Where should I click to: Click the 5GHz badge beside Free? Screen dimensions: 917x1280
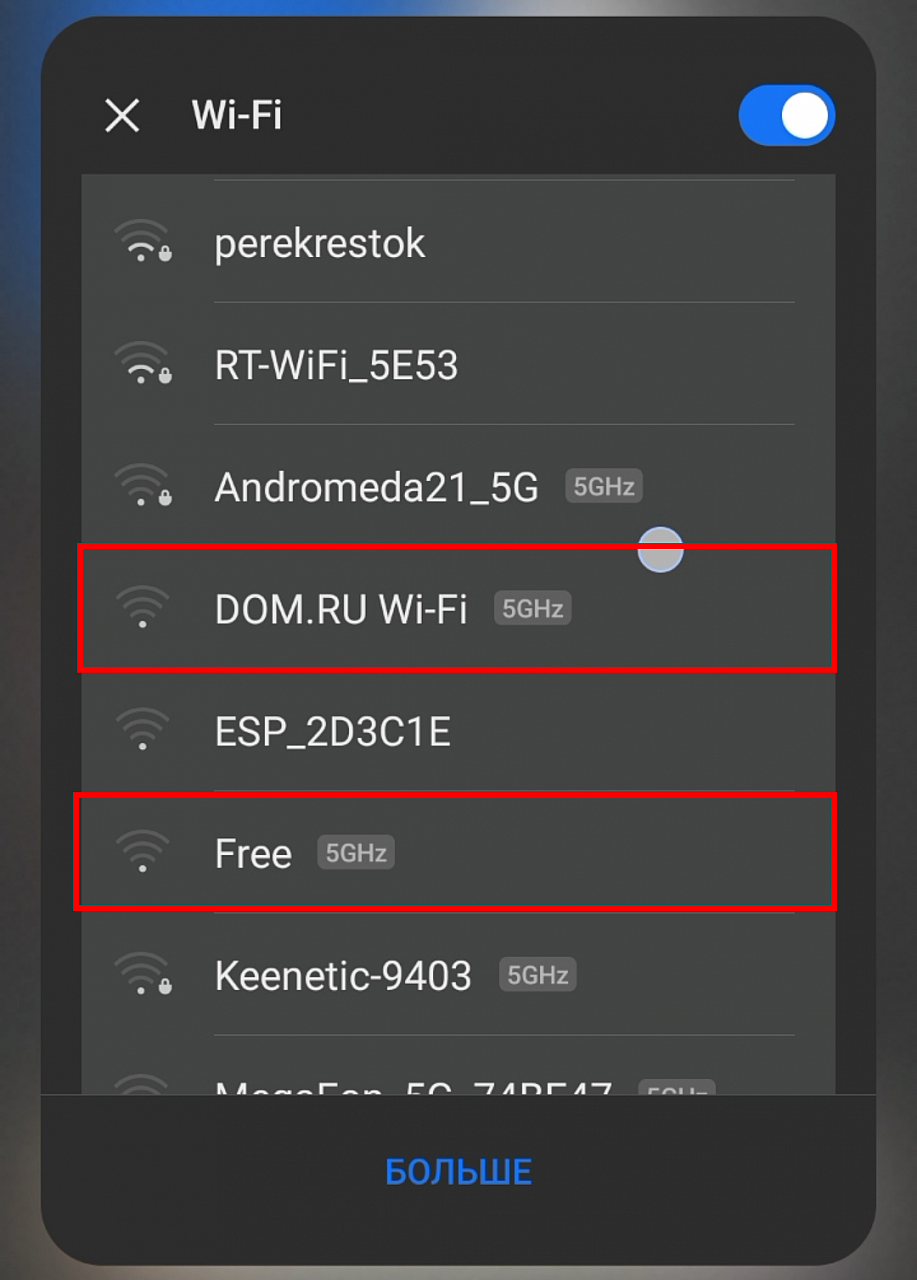click(356, 853)
